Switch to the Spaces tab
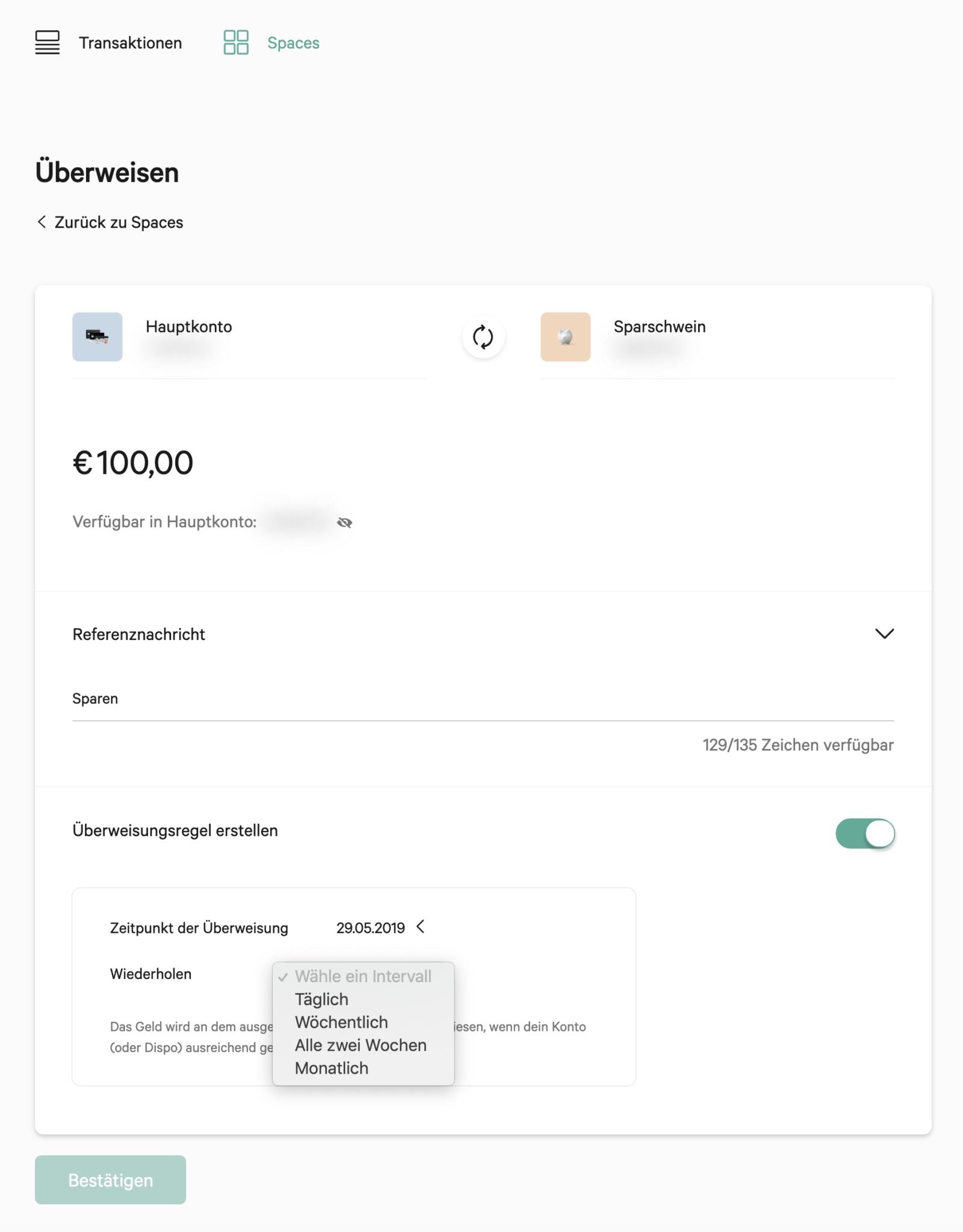Image resolution: width=963 pixels, height=1232 pixels. coord(293,43)
